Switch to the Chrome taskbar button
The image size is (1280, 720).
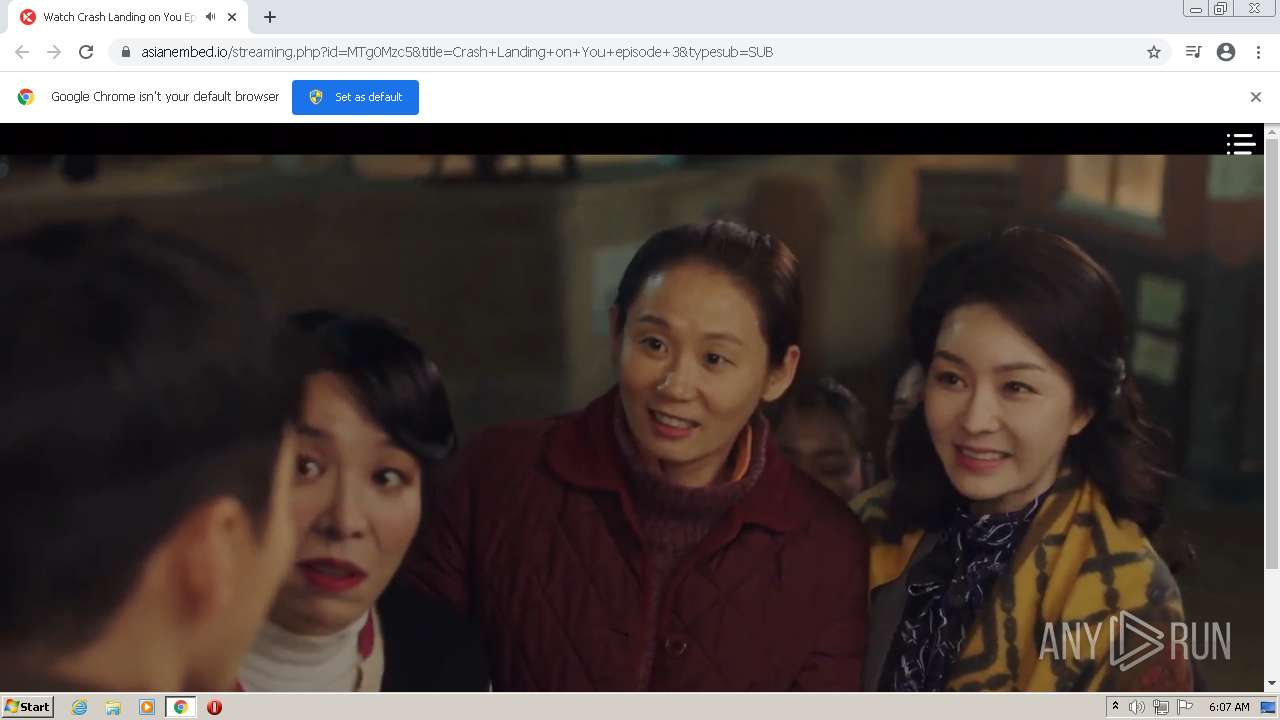tap(180, 707)
